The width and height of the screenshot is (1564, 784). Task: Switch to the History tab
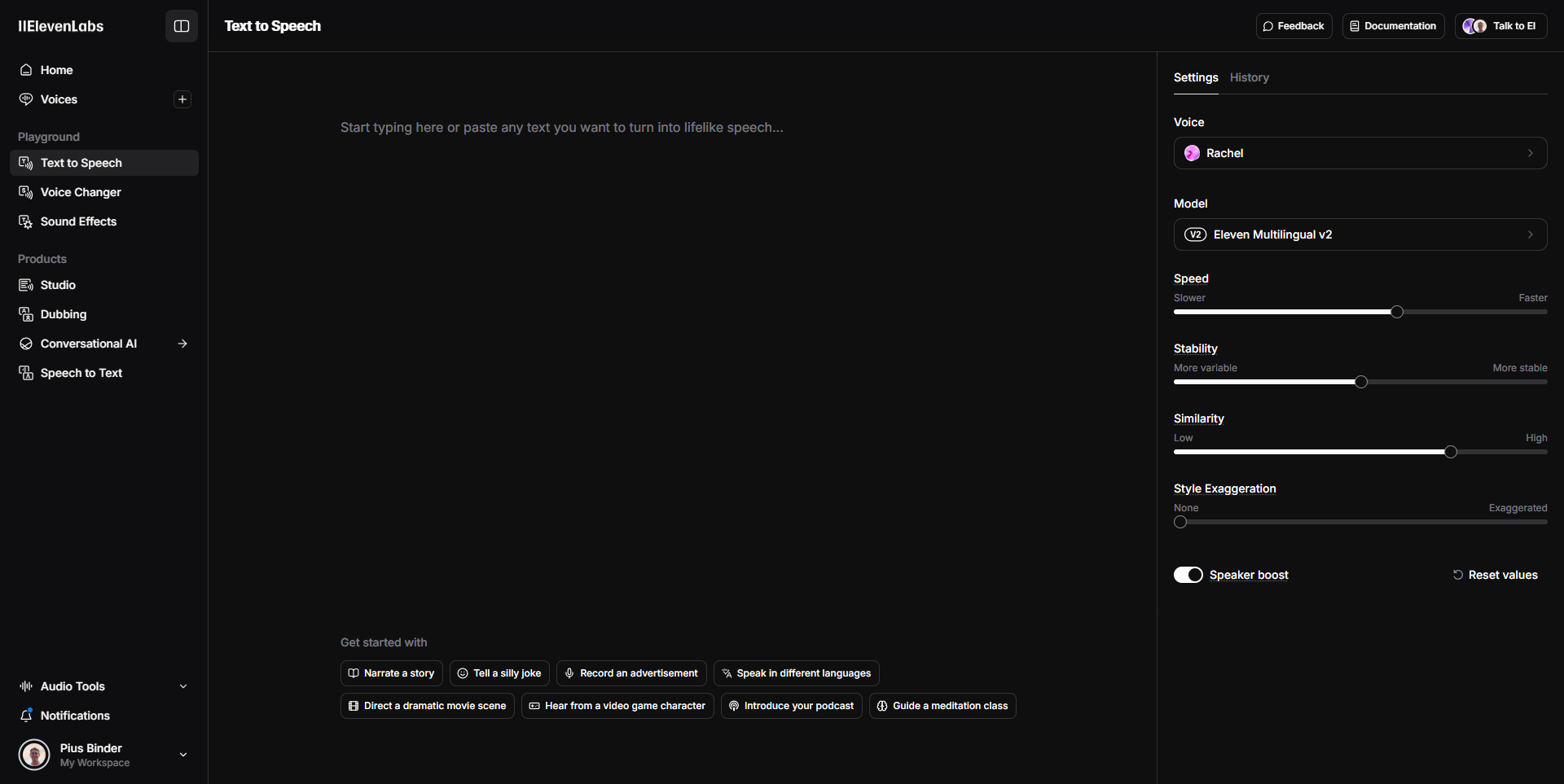pyautogui.click(x=1249, y=77)
